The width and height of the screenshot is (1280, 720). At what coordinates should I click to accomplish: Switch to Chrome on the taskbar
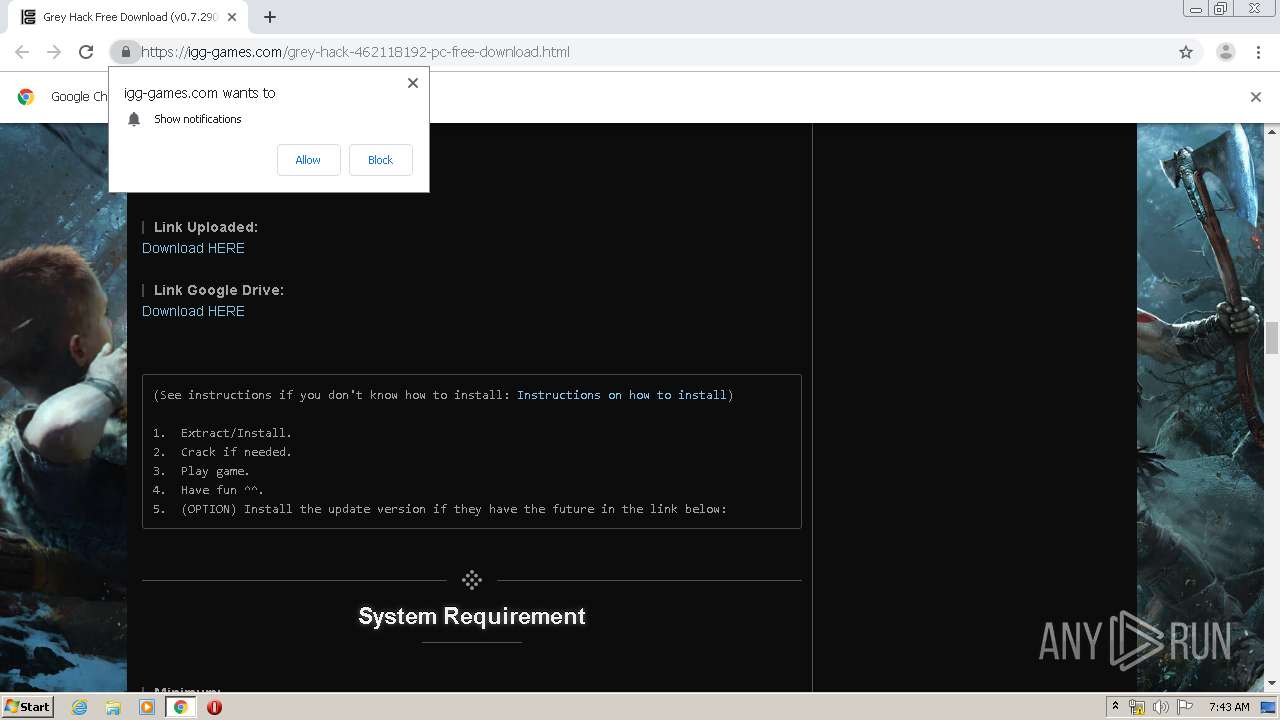[180, 707]
